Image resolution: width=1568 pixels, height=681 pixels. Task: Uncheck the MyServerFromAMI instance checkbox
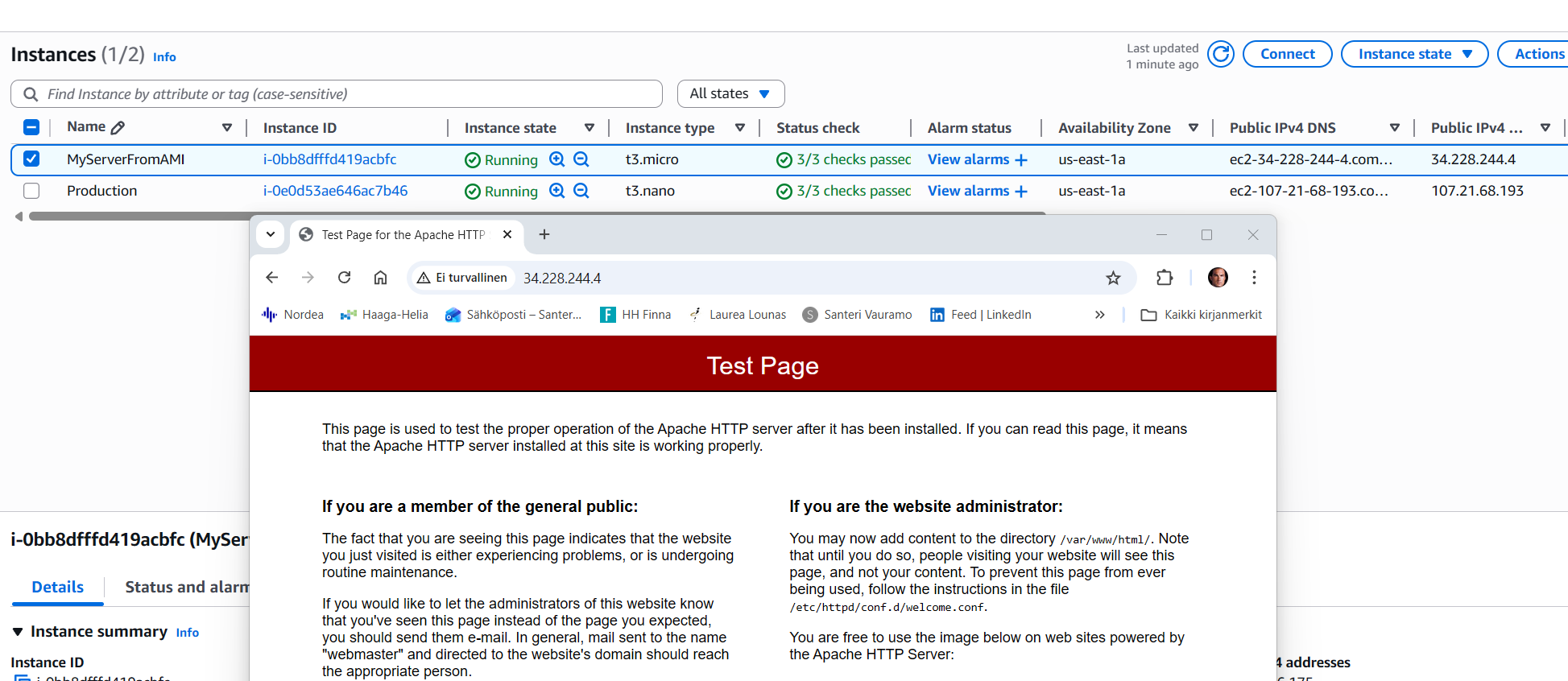click(31, 159)
